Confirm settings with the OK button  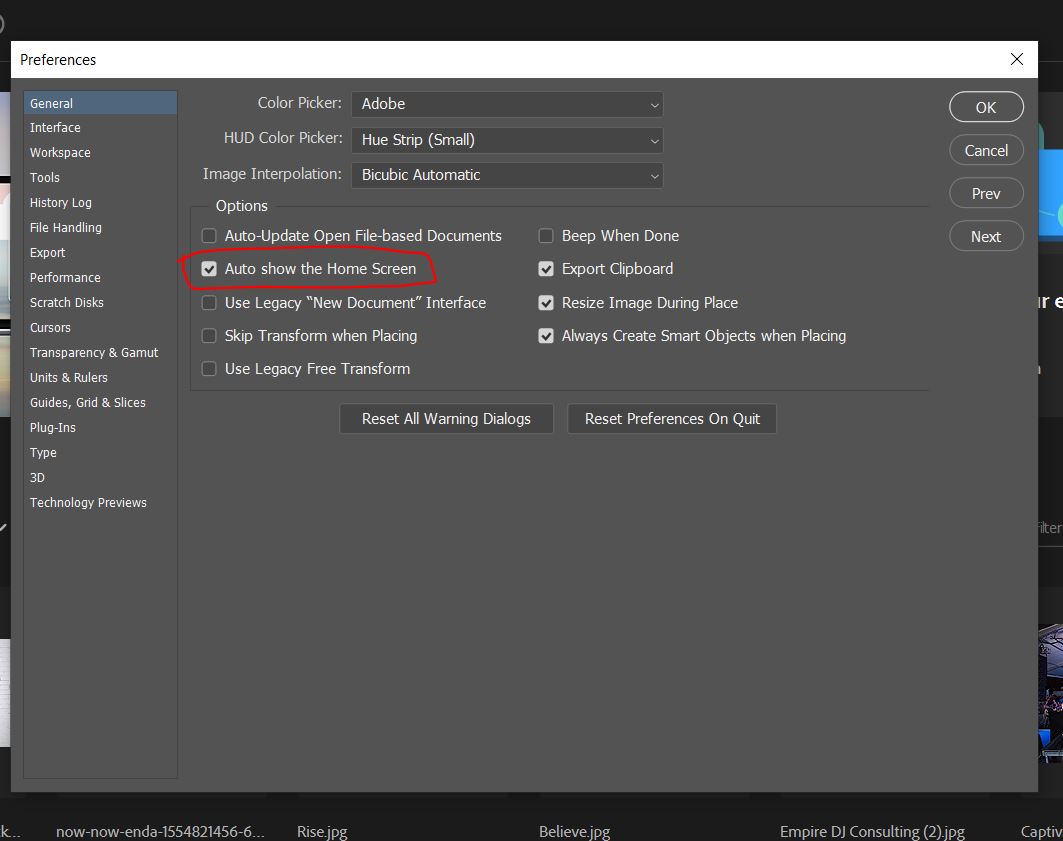(x=986, y=107)
